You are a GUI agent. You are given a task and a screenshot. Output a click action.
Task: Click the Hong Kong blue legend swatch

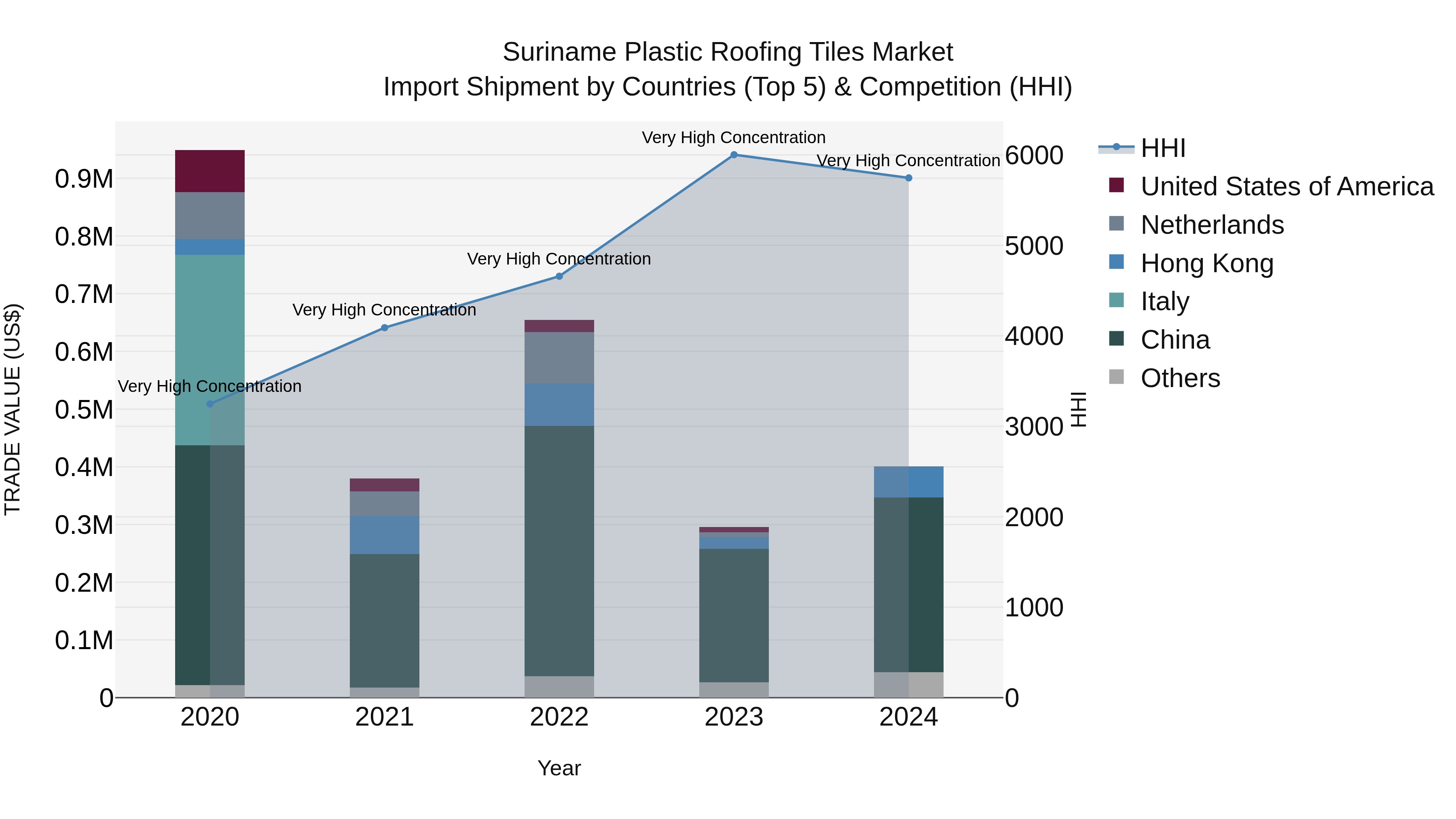(x=1116, y=262)
